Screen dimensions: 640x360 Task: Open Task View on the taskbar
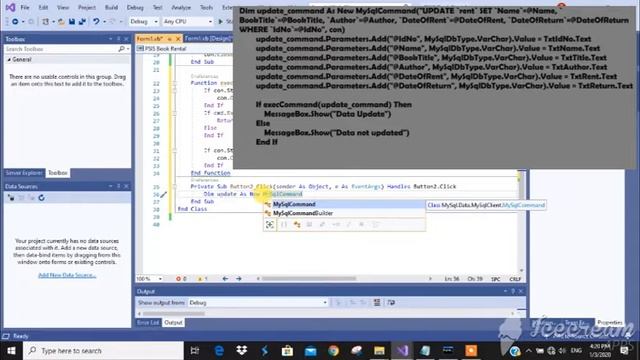pyautogui.click(x=195, y=351)
